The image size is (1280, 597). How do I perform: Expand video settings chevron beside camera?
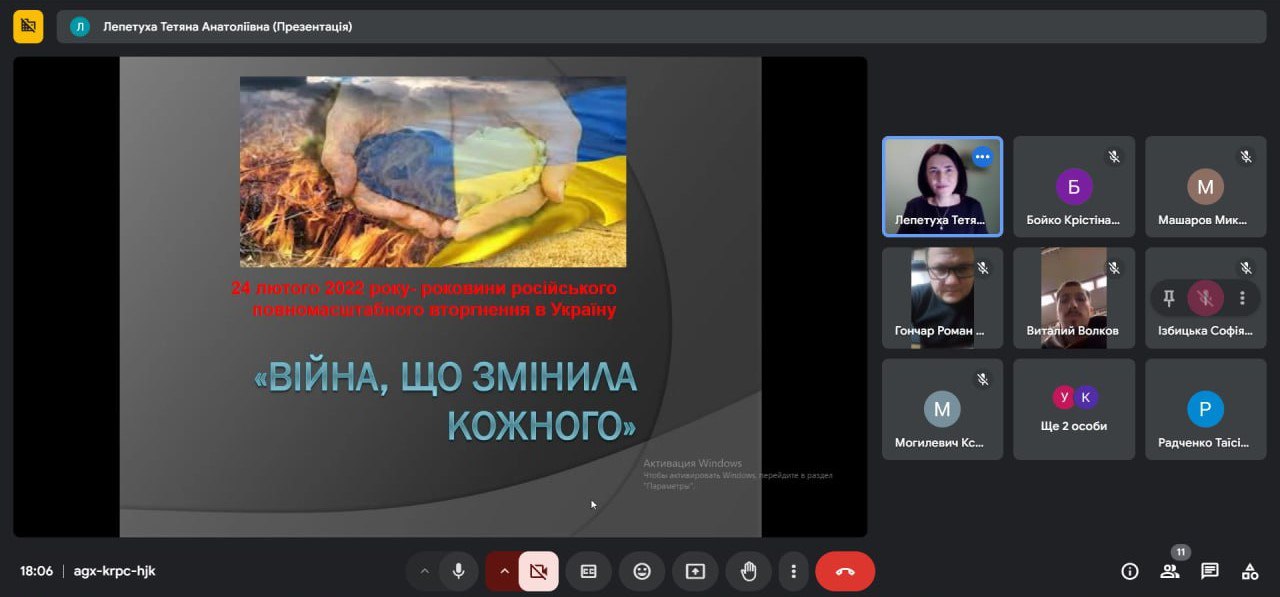point(504,571)
